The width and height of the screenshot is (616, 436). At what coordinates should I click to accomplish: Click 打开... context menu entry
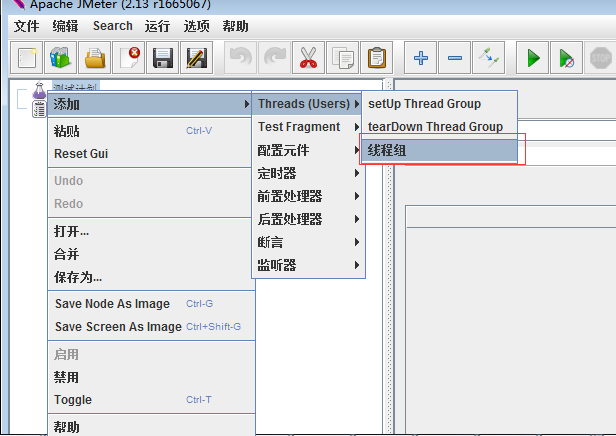(150, 231)
